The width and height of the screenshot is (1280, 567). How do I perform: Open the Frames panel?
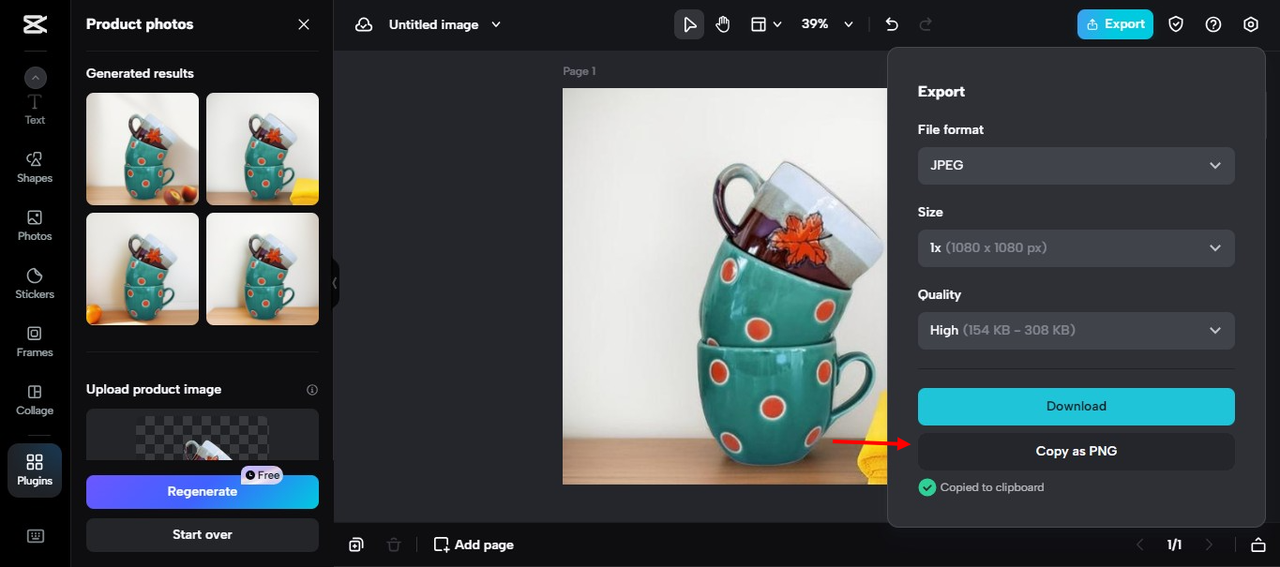[x=35, y=341]
